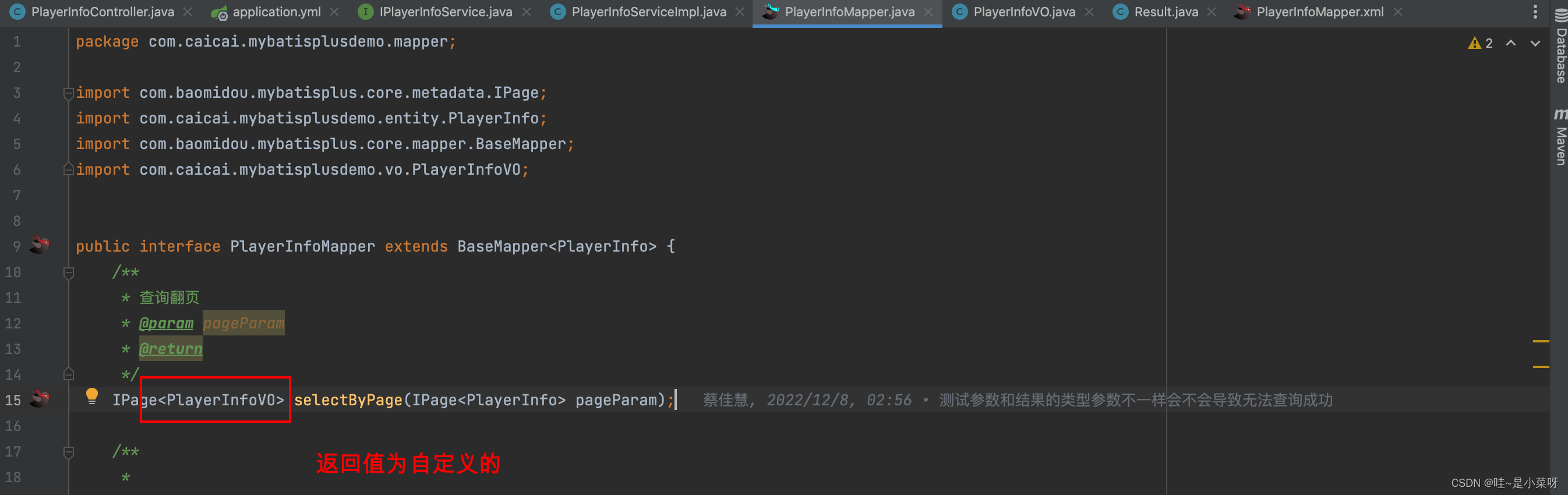Click the second warning stripe mark in the scrollbar
Image resolution: width=1568 pixels, height=495 pixels.
1541,366
